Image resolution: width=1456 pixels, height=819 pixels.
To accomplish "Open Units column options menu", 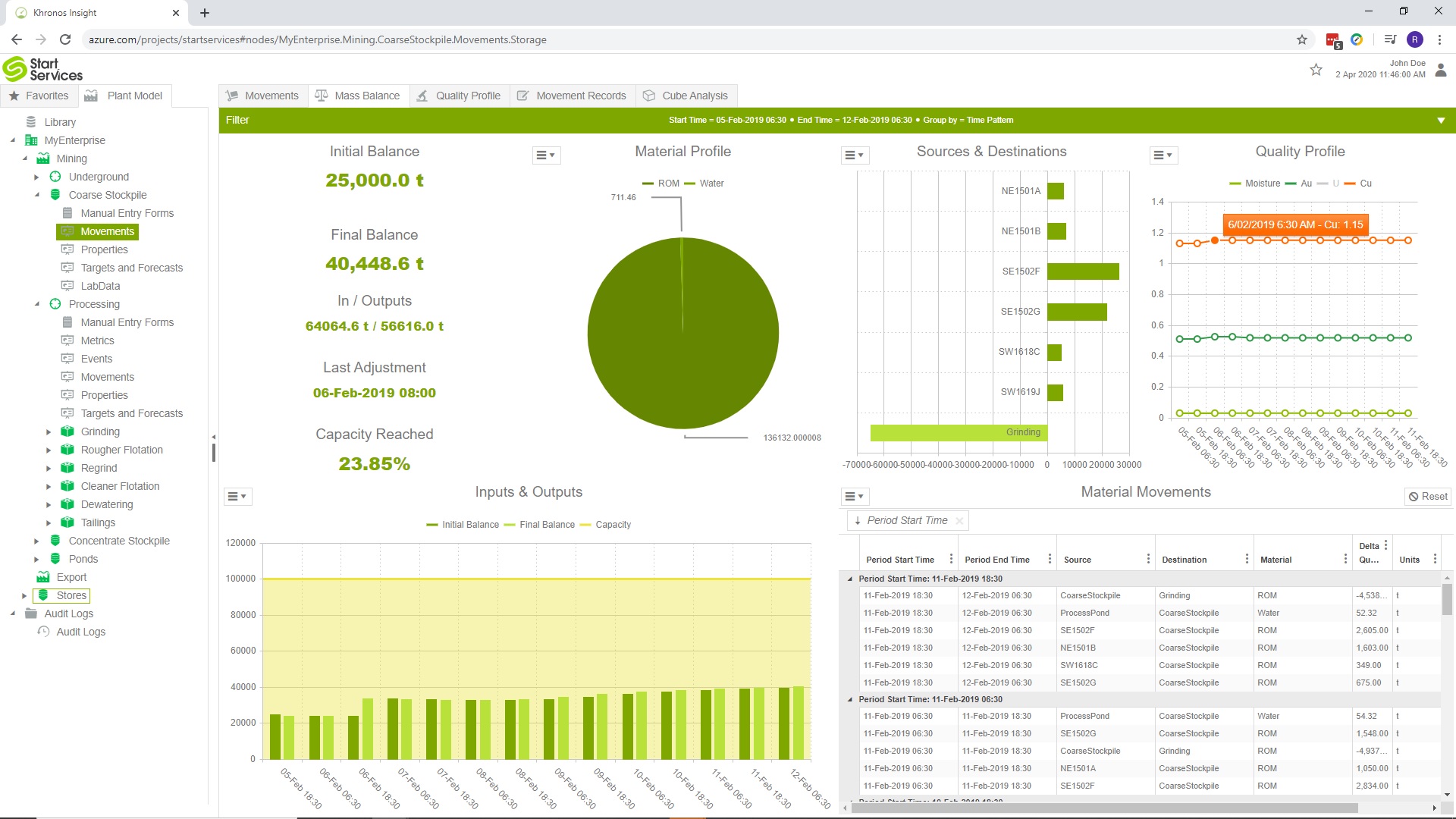I will 1435,559.
